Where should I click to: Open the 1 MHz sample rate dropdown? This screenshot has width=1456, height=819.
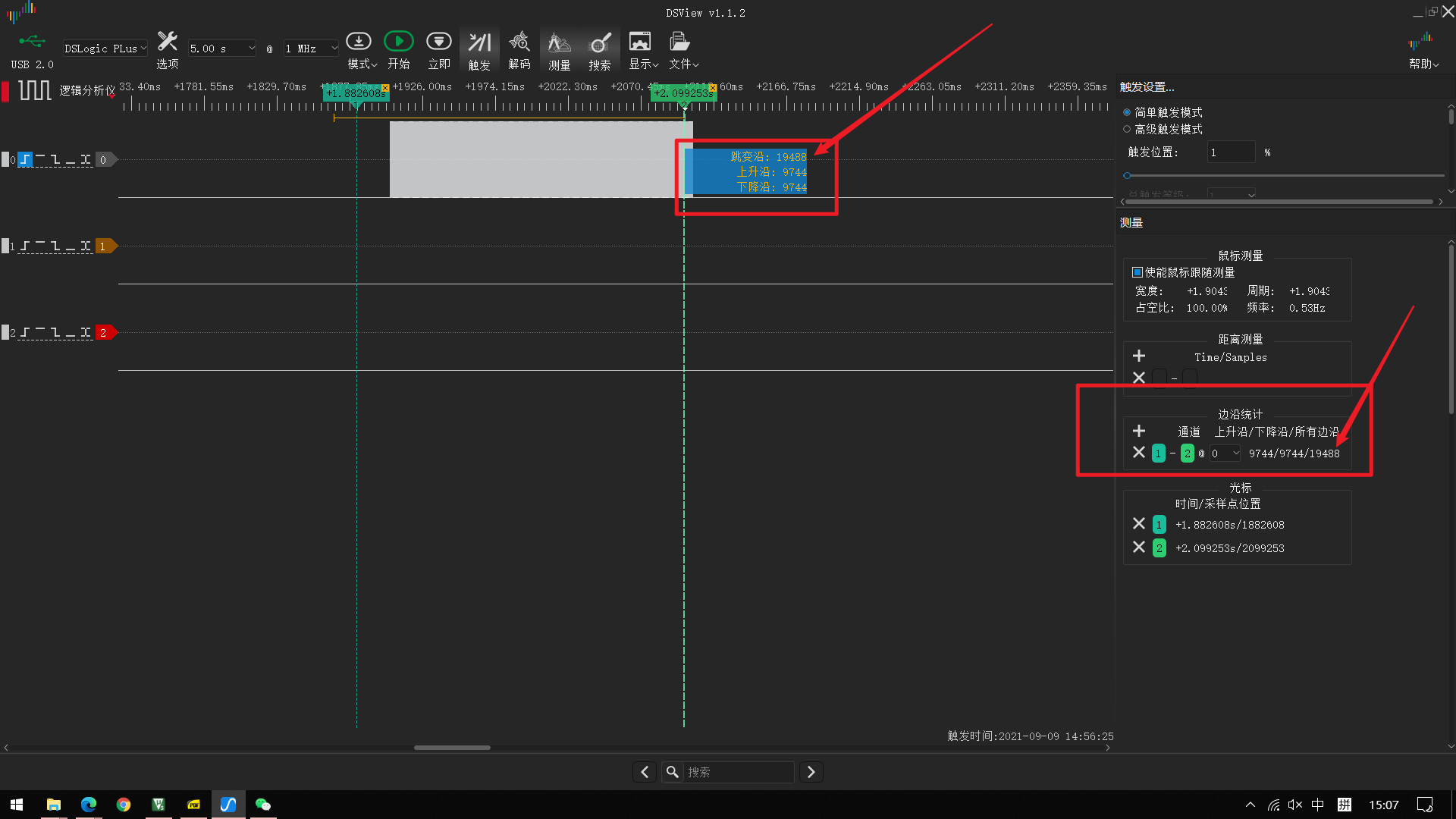coord(311,49)
